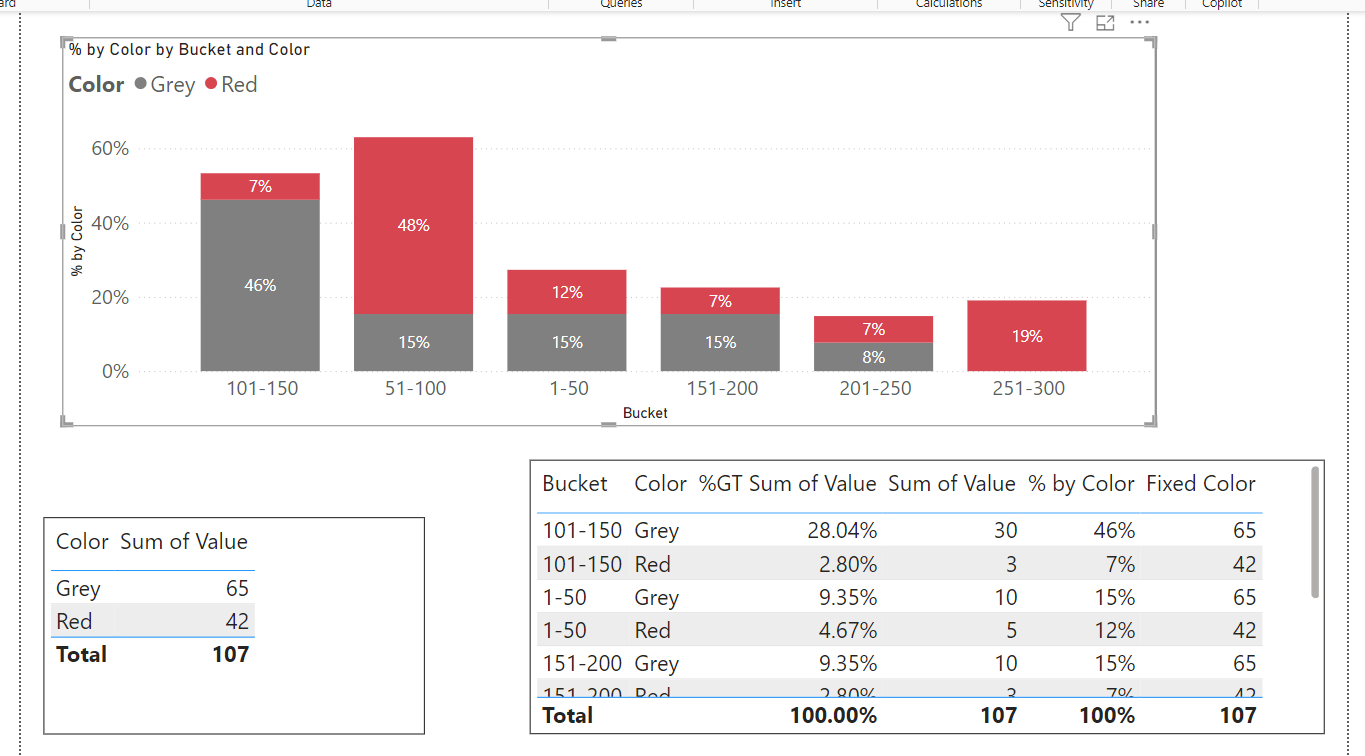Click the 201-250 label on the chart axis
This screenshot has width=1365, height=756.
pos(875,389)
